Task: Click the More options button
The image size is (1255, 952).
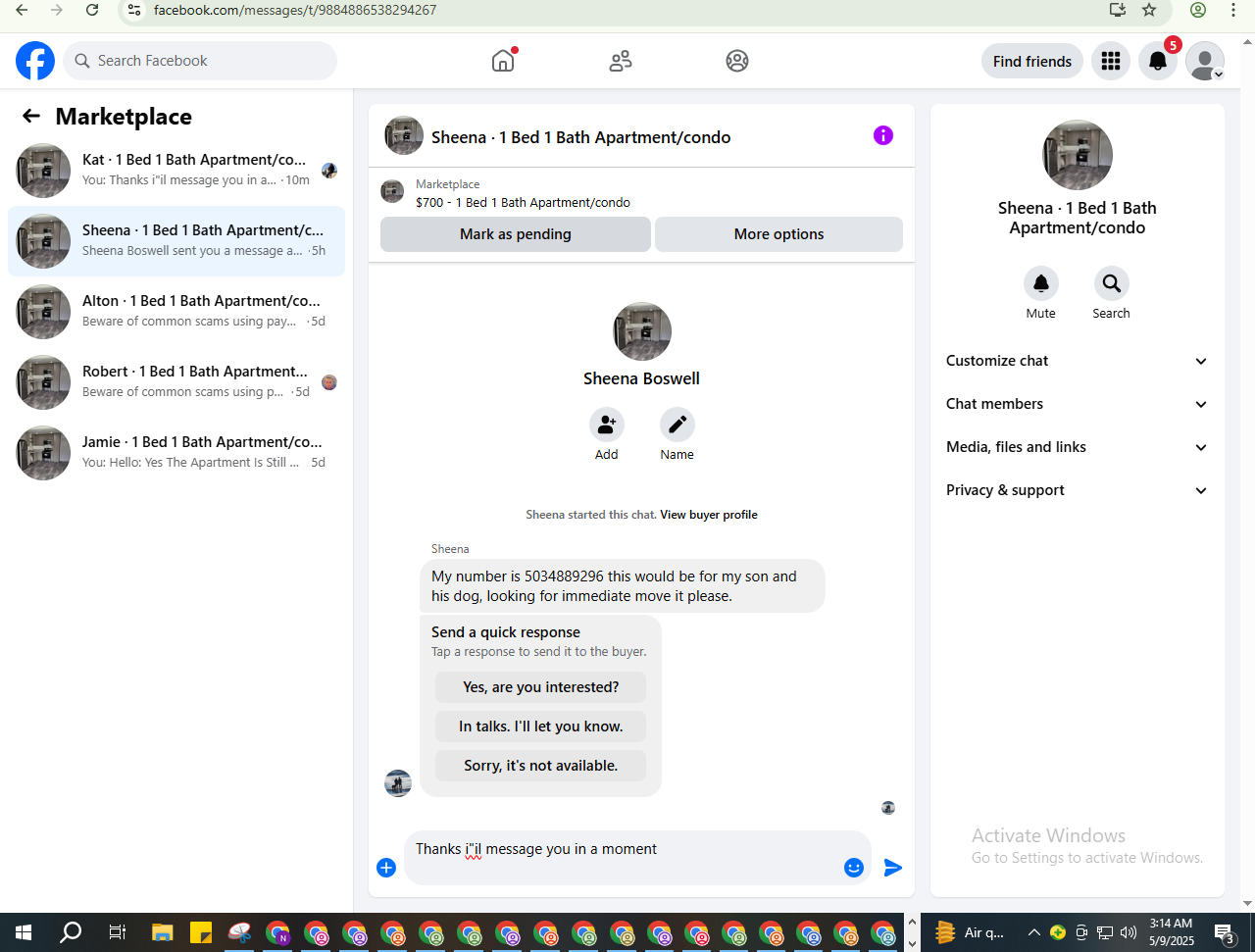Action: (778, 234)
